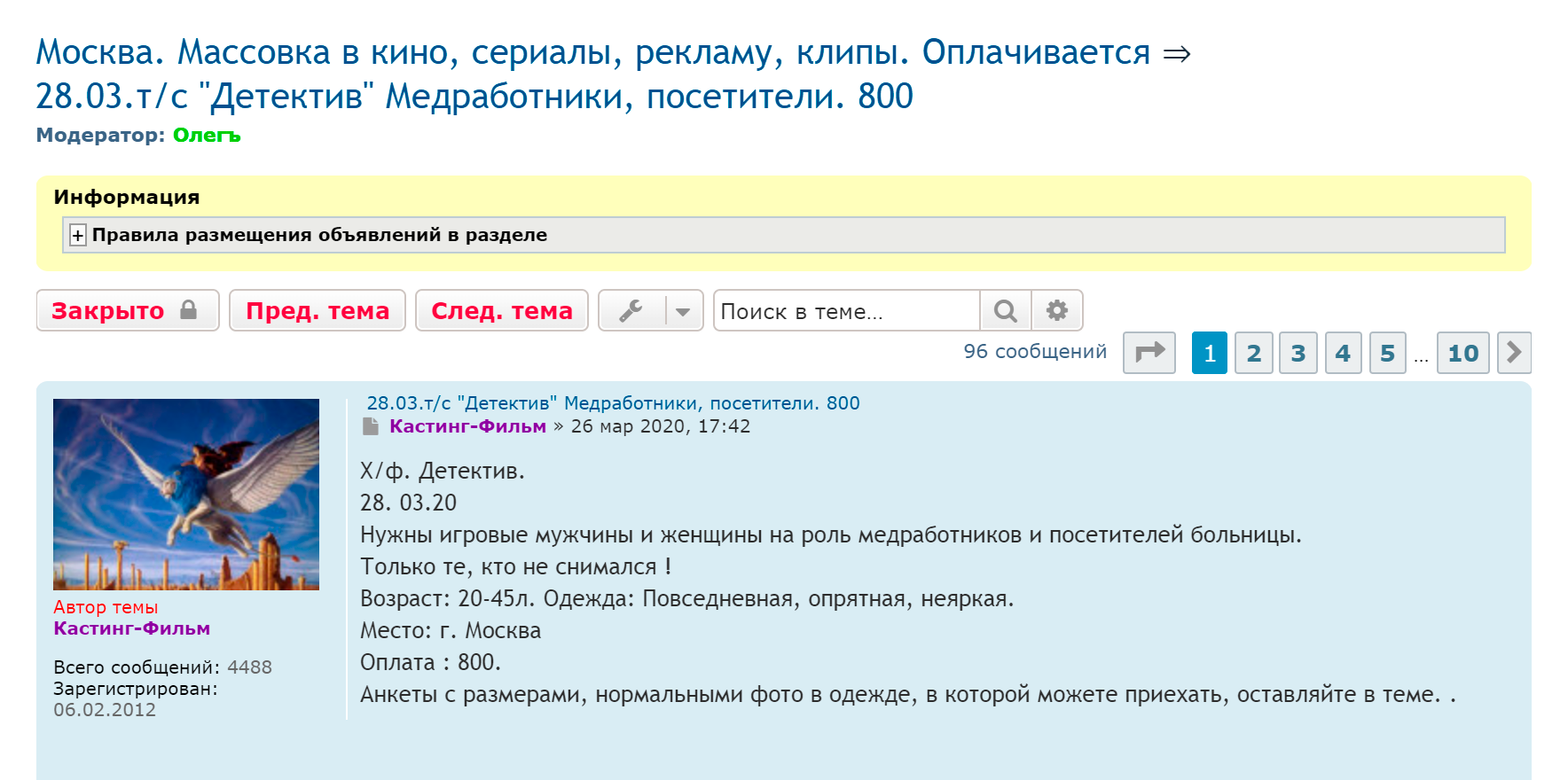Click the Pegasus avatar image

click(186, 495)
